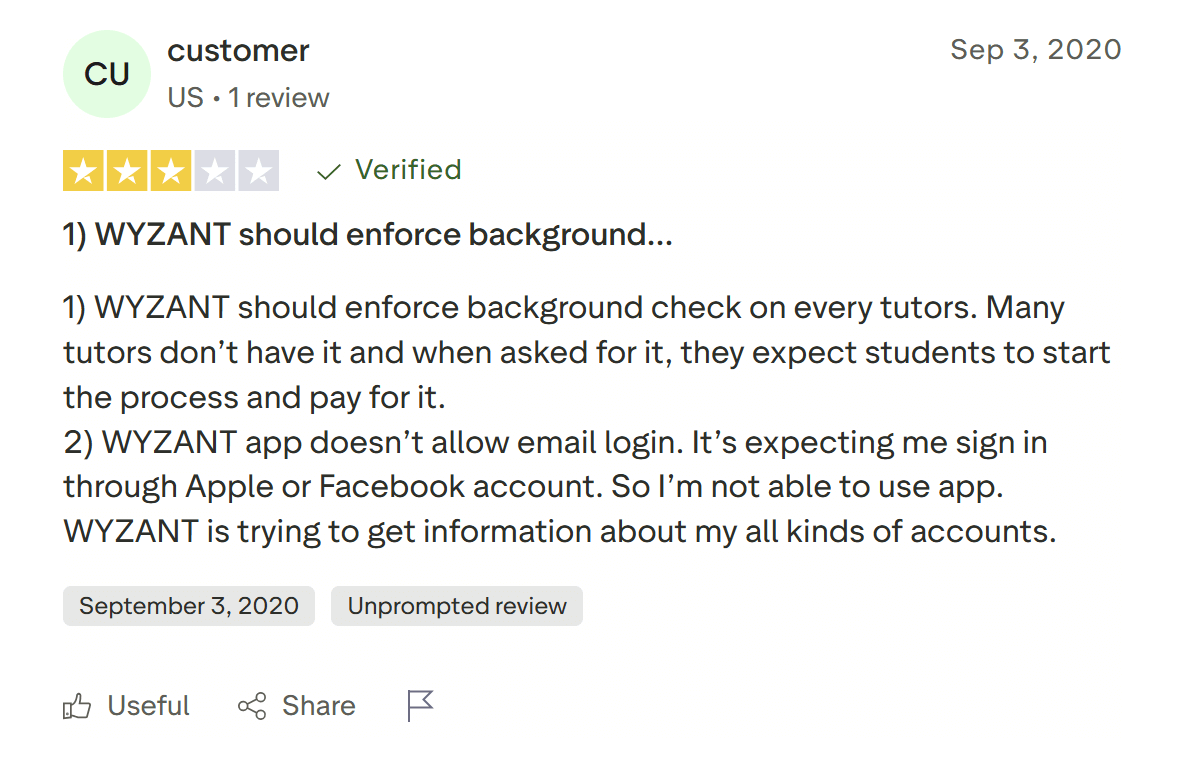Flag this review with the flag icon
The width and height of the screenshot is (1178, 760).
click(421, 706)
